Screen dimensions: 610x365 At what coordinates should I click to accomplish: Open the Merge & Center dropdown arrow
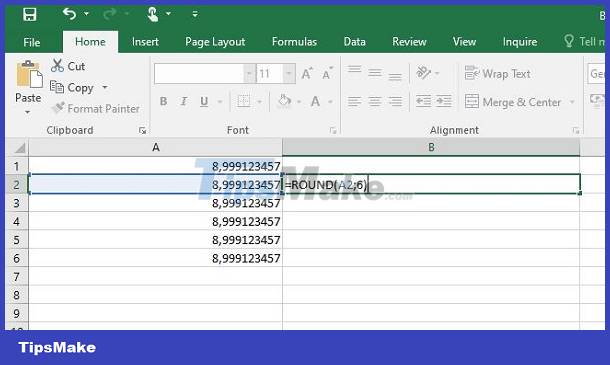[x=572, y=102]
